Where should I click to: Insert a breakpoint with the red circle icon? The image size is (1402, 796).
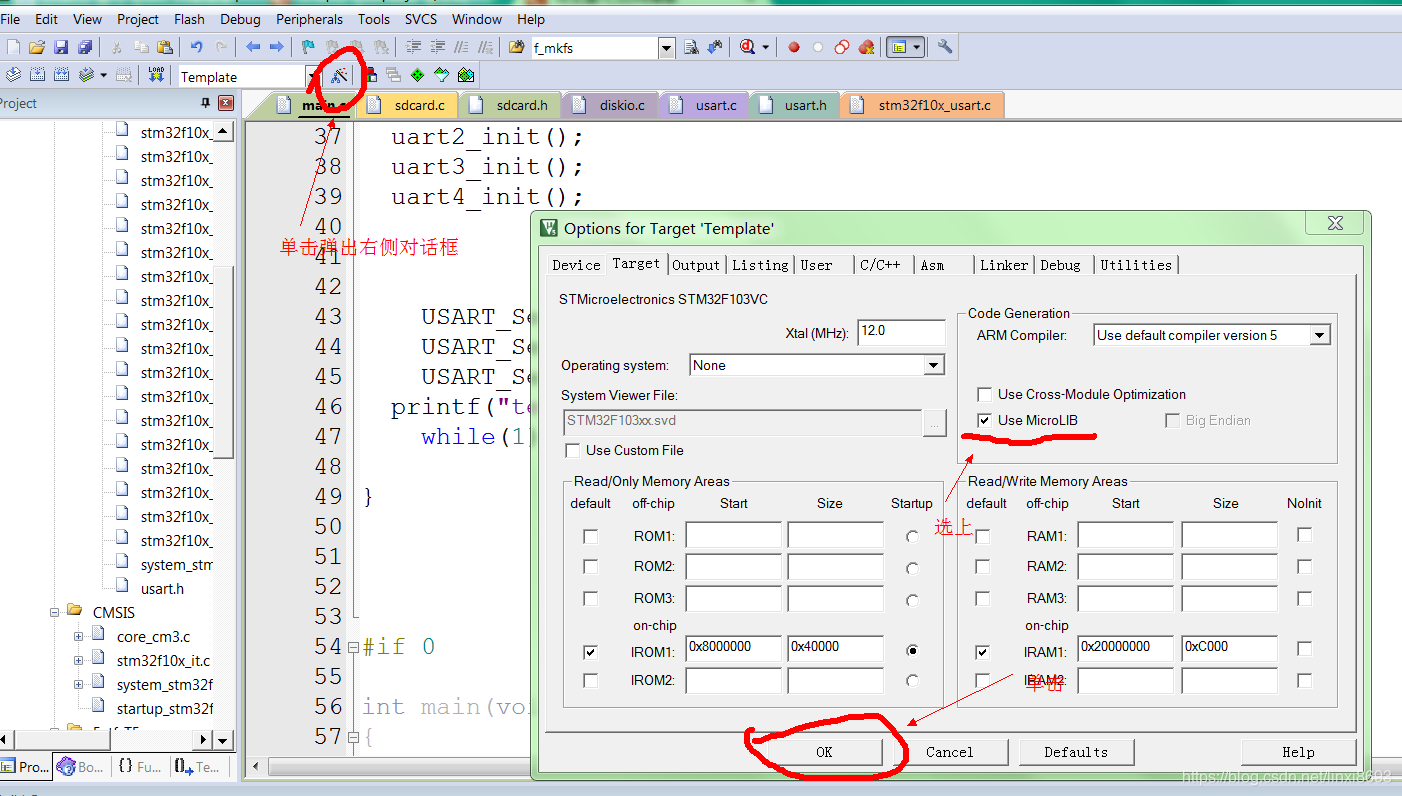(794, 47)
